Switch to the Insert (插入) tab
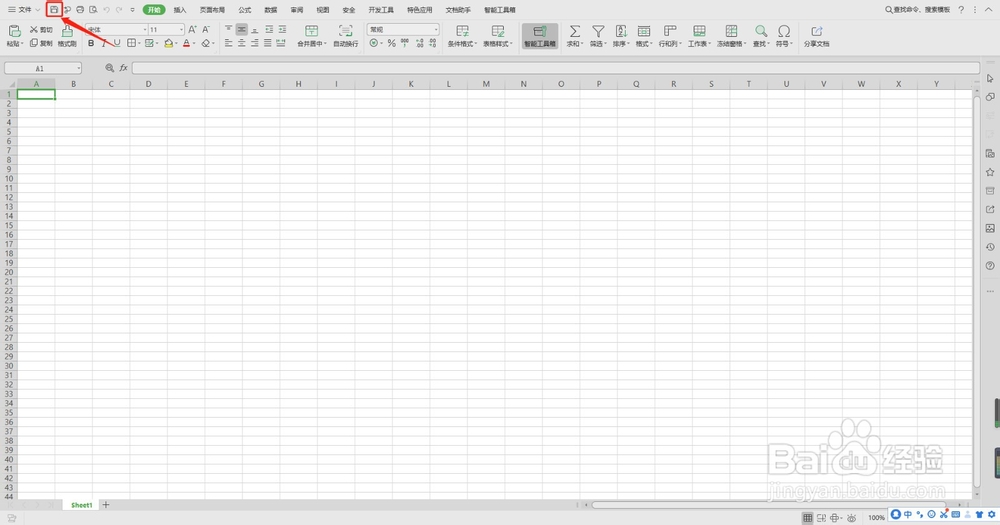This screenshot has height=525, width=1000. 180,10
